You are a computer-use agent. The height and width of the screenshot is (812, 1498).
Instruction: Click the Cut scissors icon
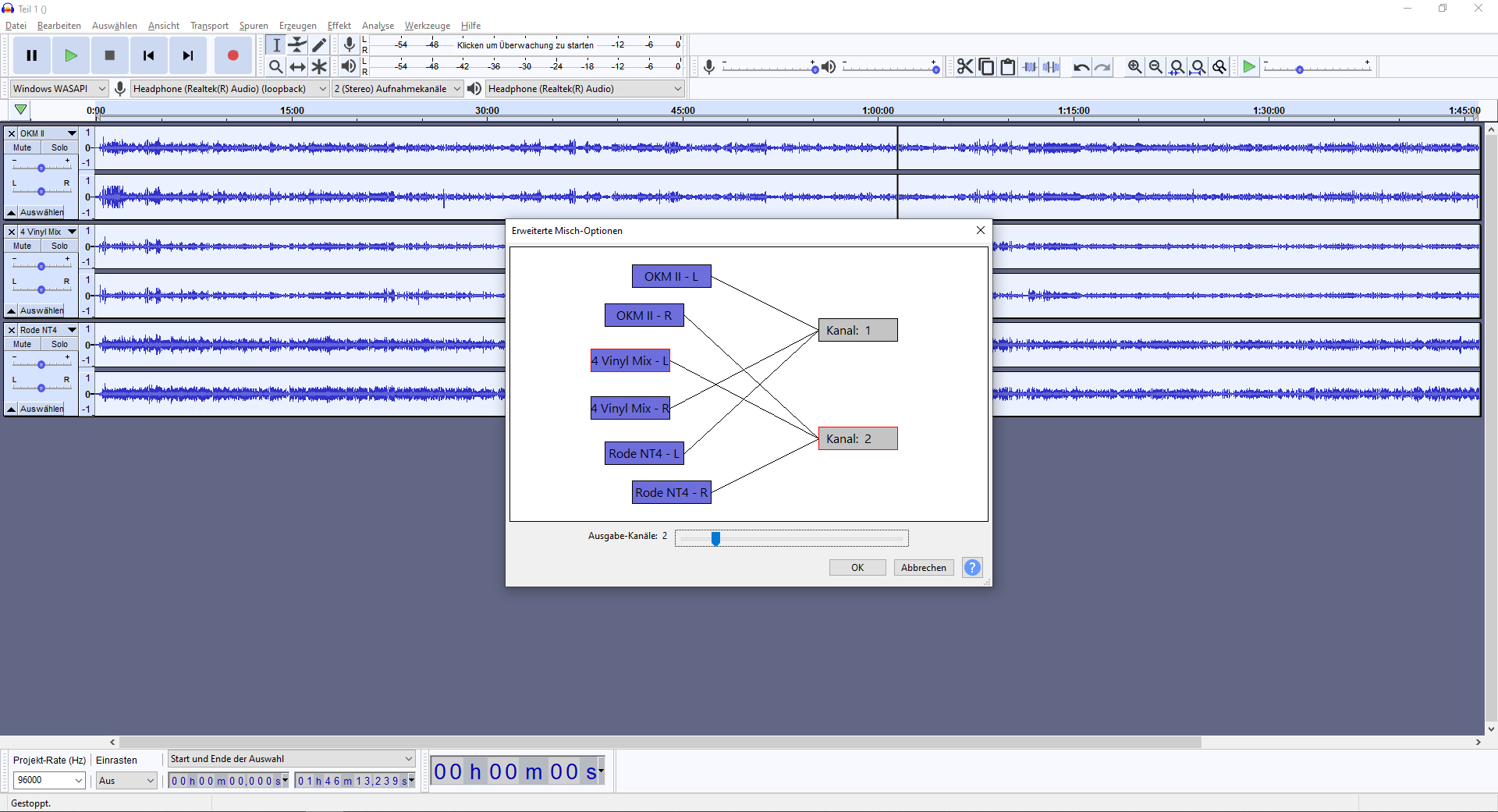(x=965, y=67)
